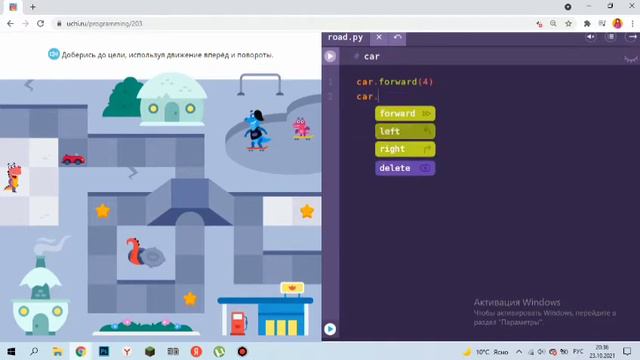Run the code with the top play button
Viewport: 640px width, 360px height.
click(330, 56)
